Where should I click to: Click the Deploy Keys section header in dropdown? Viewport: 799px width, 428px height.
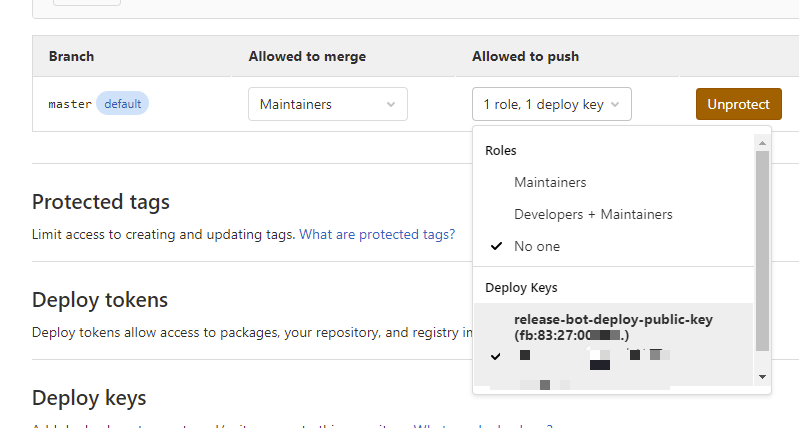(x=521, y=288)
